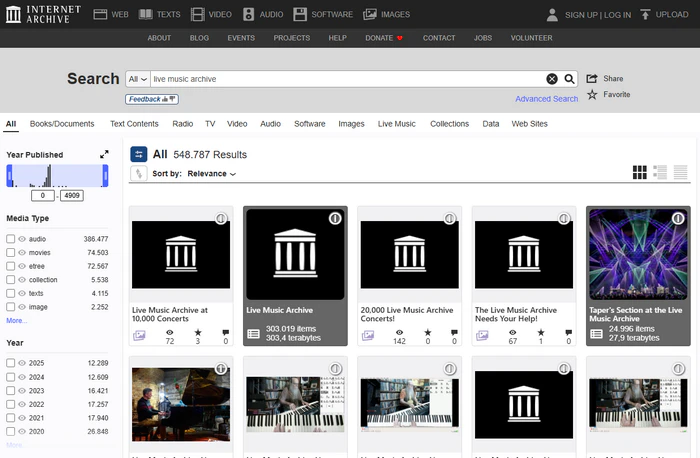Click the magnifying glass search icon
The width and height of the screenshot is (700, 458).
[x=569, y=79]
